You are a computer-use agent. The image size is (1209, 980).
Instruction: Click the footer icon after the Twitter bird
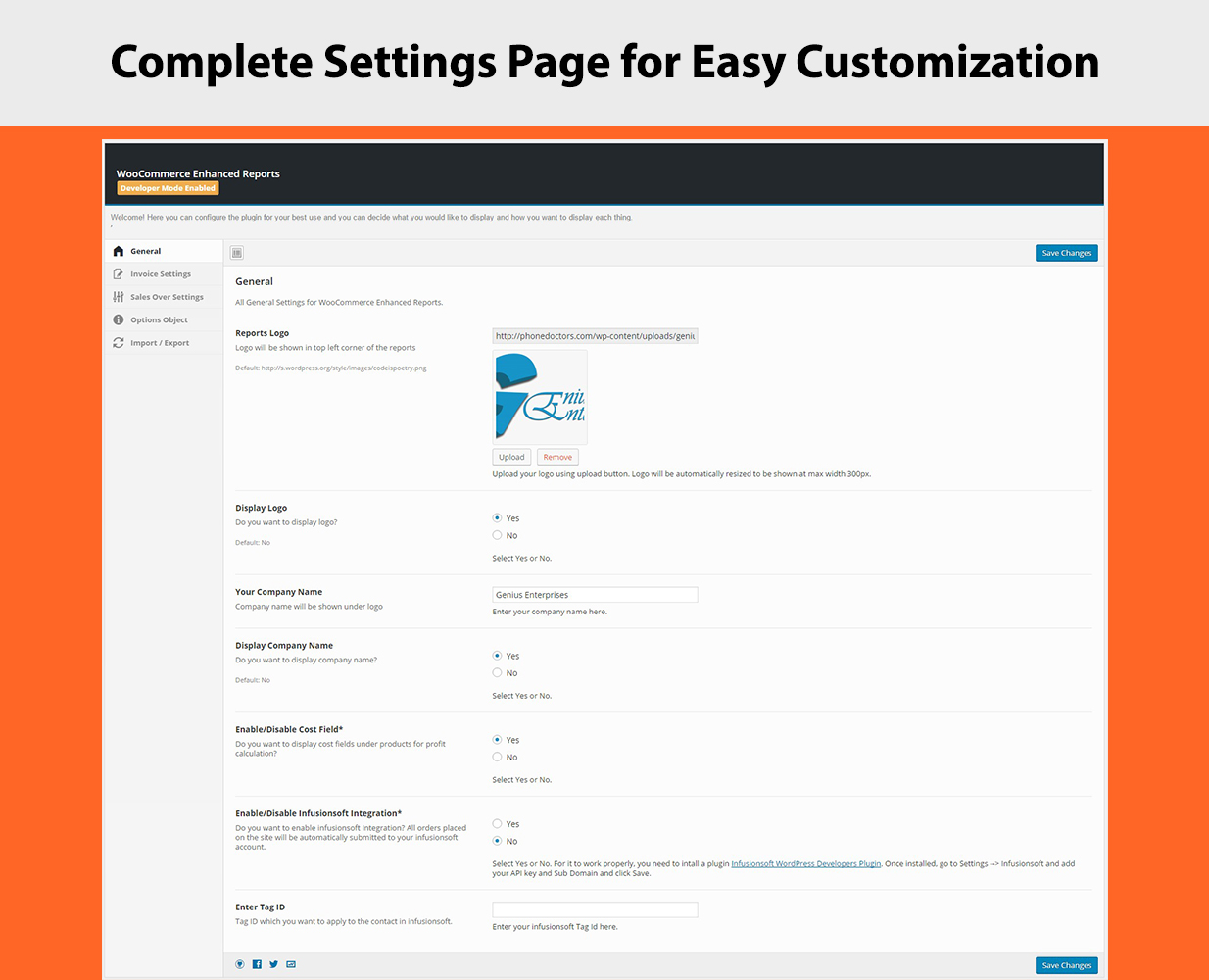click(x=291, y=965)
